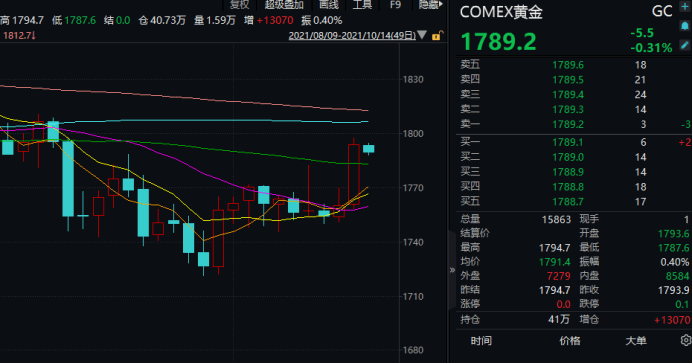Screen dimensions: 693x364
Task: Collapse the side panel with » arrow
Action: (x=452, y=270)
